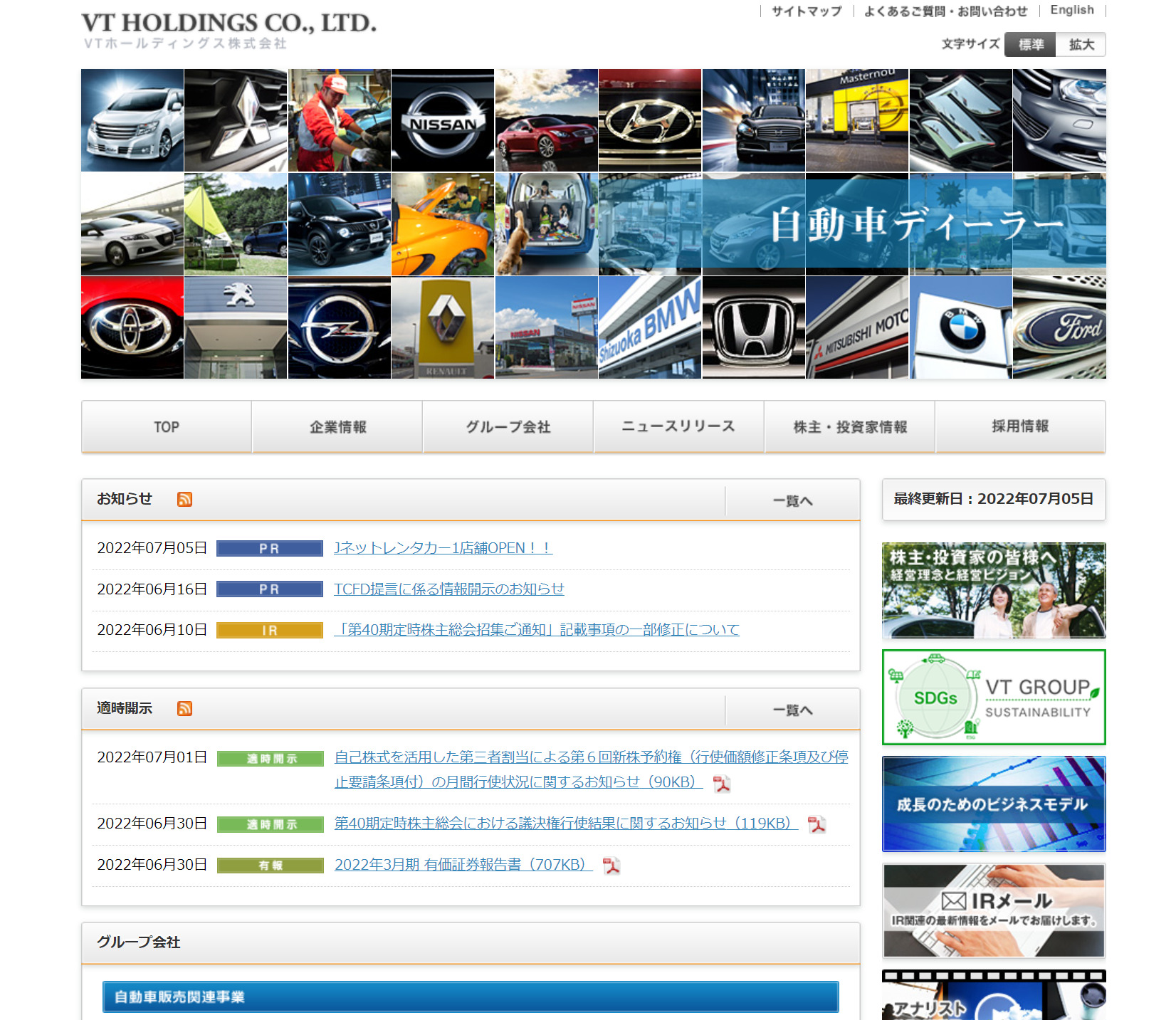Click the Renault logo tile in hero
Image resolution: width=1176 pixels, height=1020 pixels.
[x=443, y=327]
